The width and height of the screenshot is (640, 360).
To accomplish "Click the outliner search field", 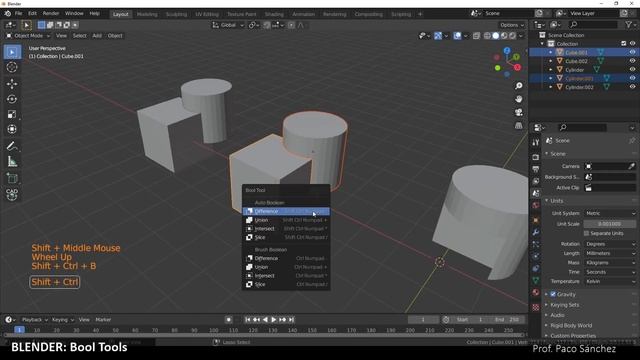I will point(593,25).
